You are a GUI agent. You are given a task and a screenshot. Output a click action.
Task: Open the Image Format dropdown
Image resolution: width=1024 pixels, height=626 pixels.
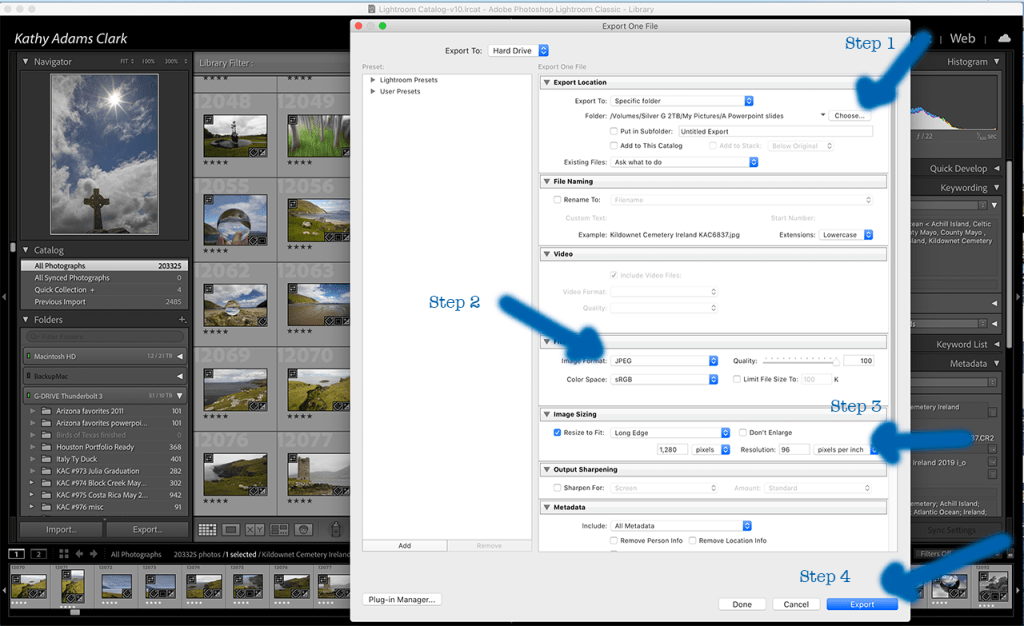click(665, 361)
